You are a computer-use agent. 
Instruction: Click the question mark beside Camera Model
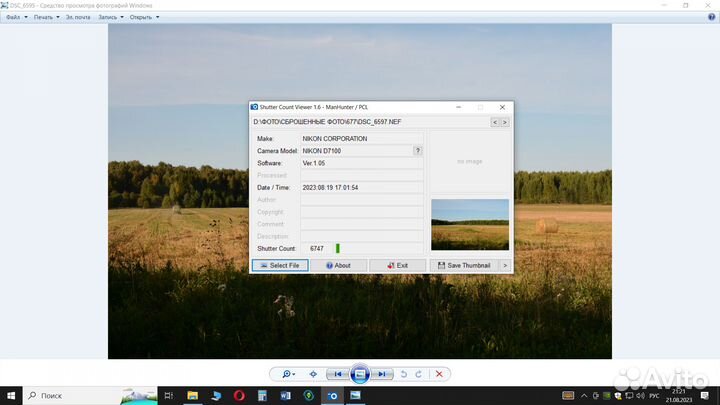click(417, 151)
